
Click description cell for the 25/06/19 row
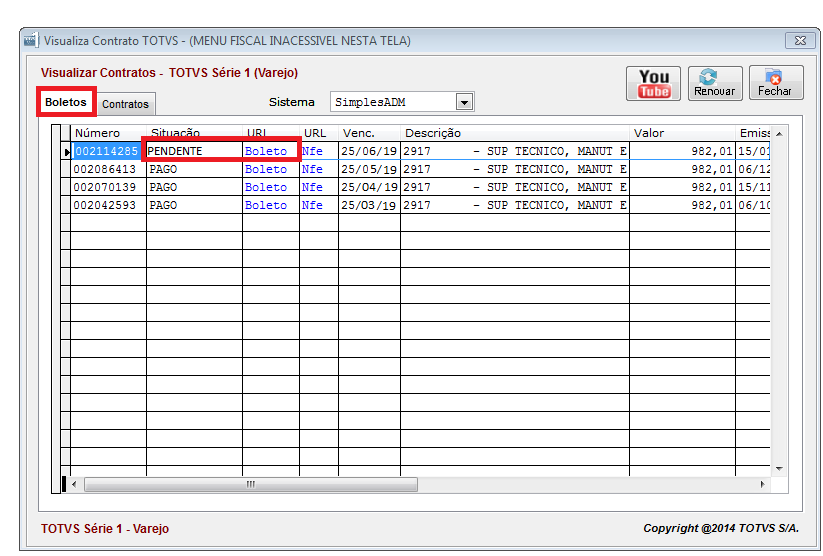tap(514, 151)
